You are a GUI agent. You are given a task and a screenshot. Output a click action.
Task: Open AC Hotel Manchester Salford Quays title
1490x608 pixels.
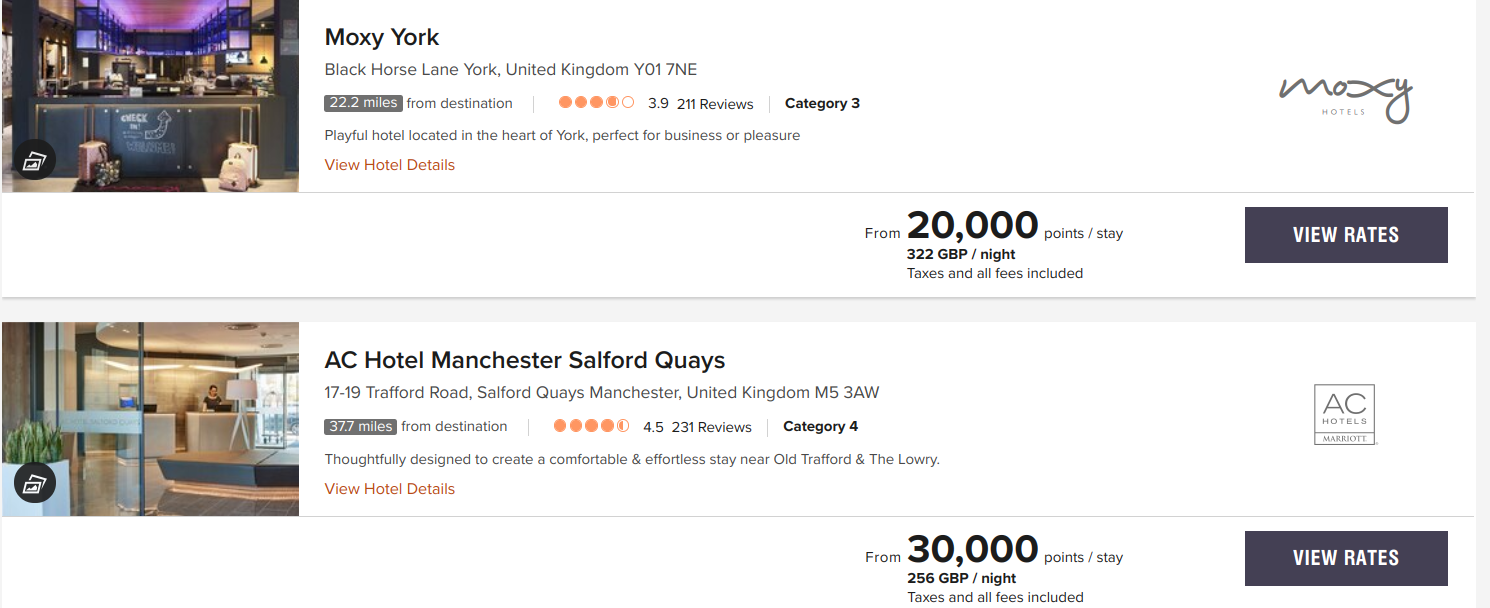pos(524,360)
